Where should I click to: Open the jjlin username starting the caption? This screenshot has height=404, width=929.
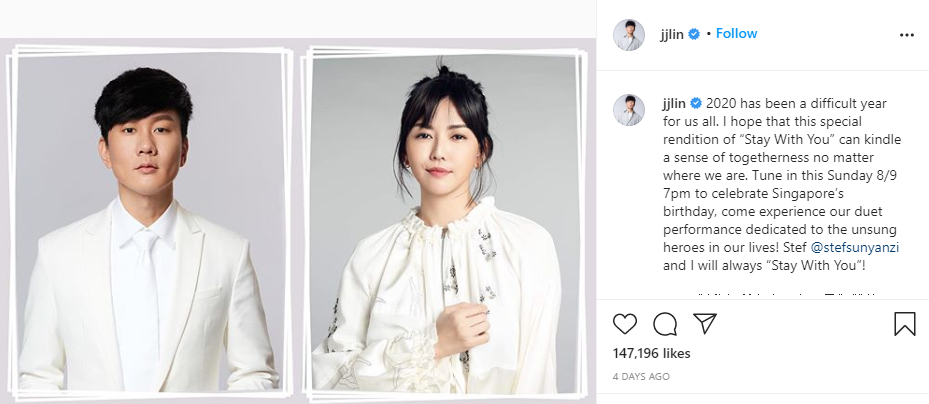[x=674, y=104]
